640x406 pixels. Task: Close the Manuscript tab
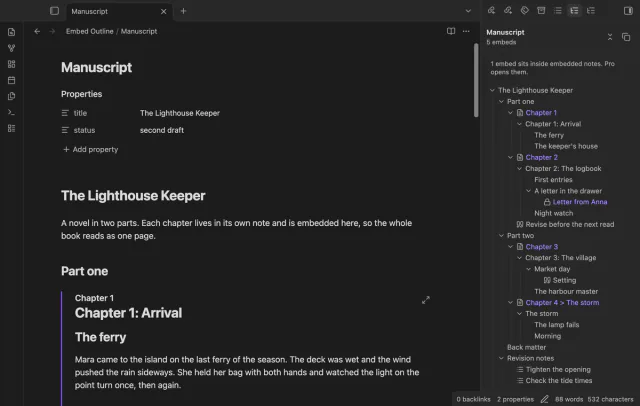coord(164,11)
